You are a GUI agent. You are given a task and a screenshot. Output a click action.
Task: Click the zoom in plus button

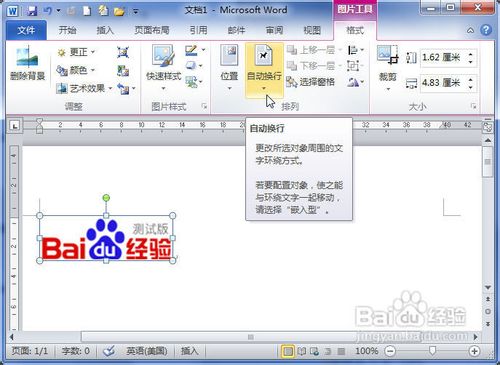[474, 351]
